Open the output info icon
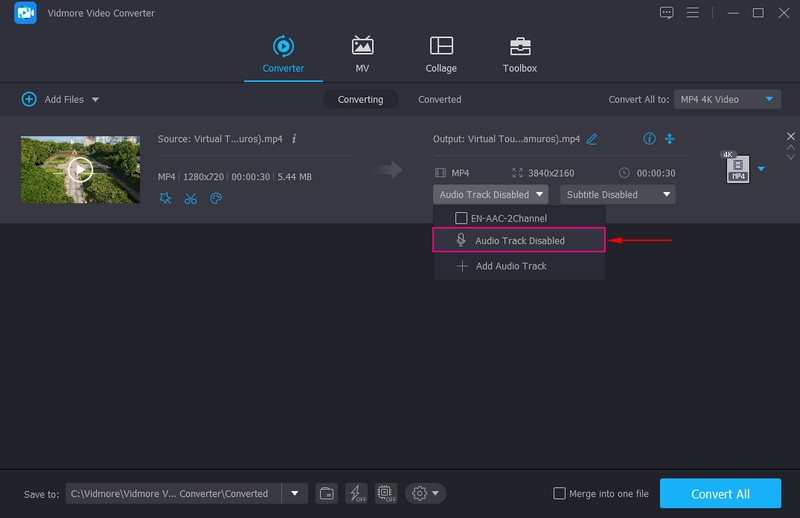 pos(649,139)
